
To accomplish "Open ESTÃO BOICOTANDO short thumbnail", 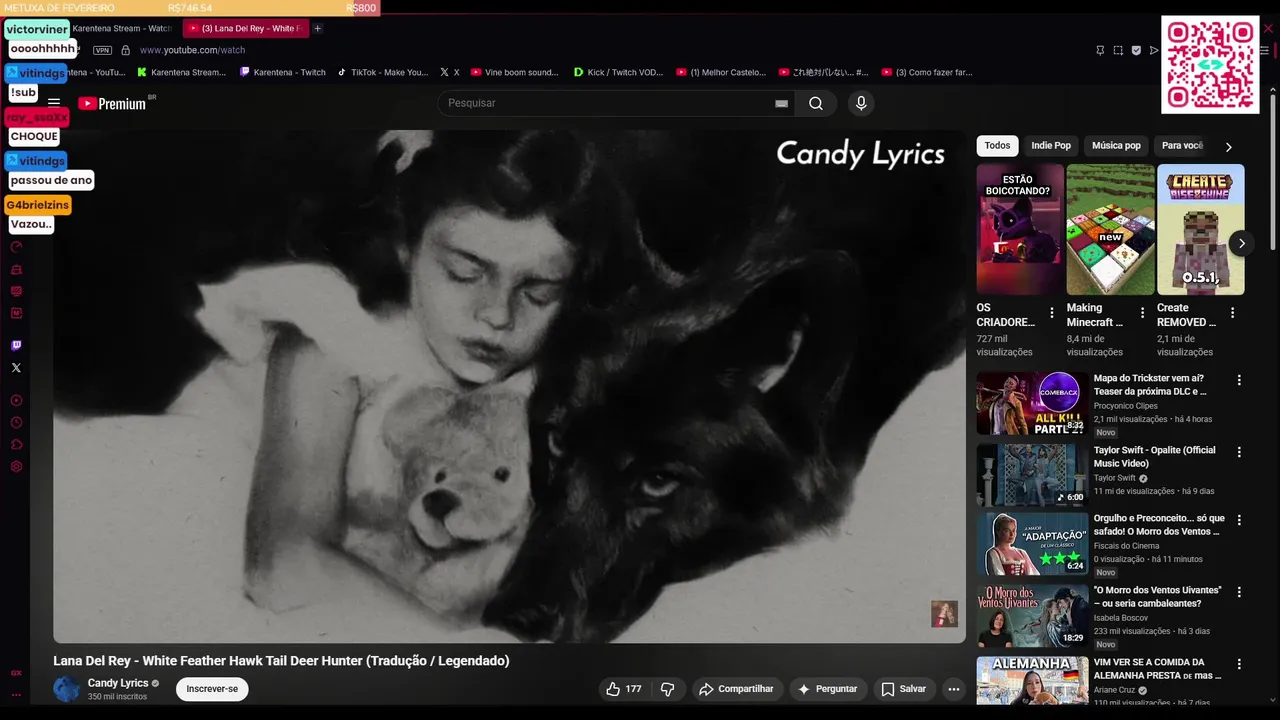I will 1020,229.
